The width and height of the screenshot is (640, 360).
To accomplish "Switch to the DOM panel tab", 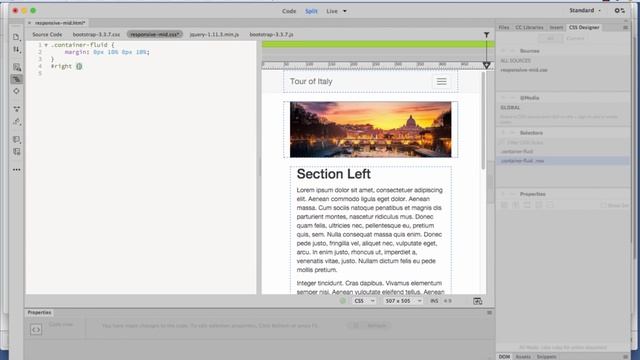I will coord(504,357).
